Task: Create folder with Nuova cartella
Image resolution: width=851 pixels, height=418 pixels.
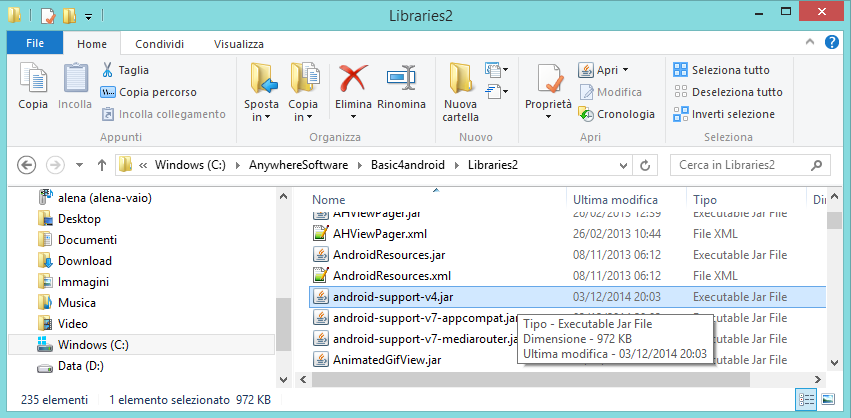Action: point(460,92)
